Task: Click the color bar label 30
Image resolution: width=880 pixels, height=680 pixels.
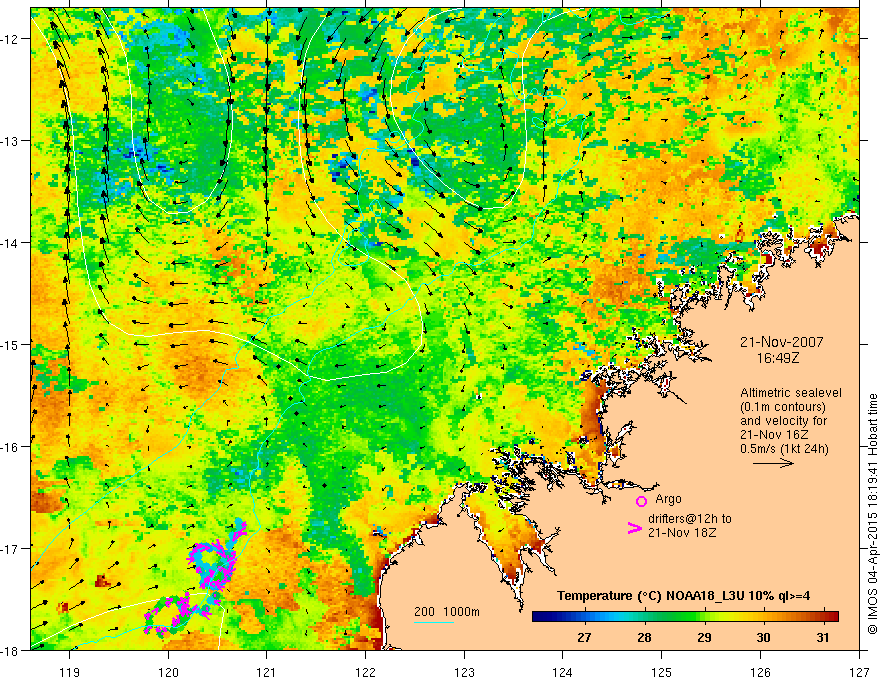Action: [763, 637]
